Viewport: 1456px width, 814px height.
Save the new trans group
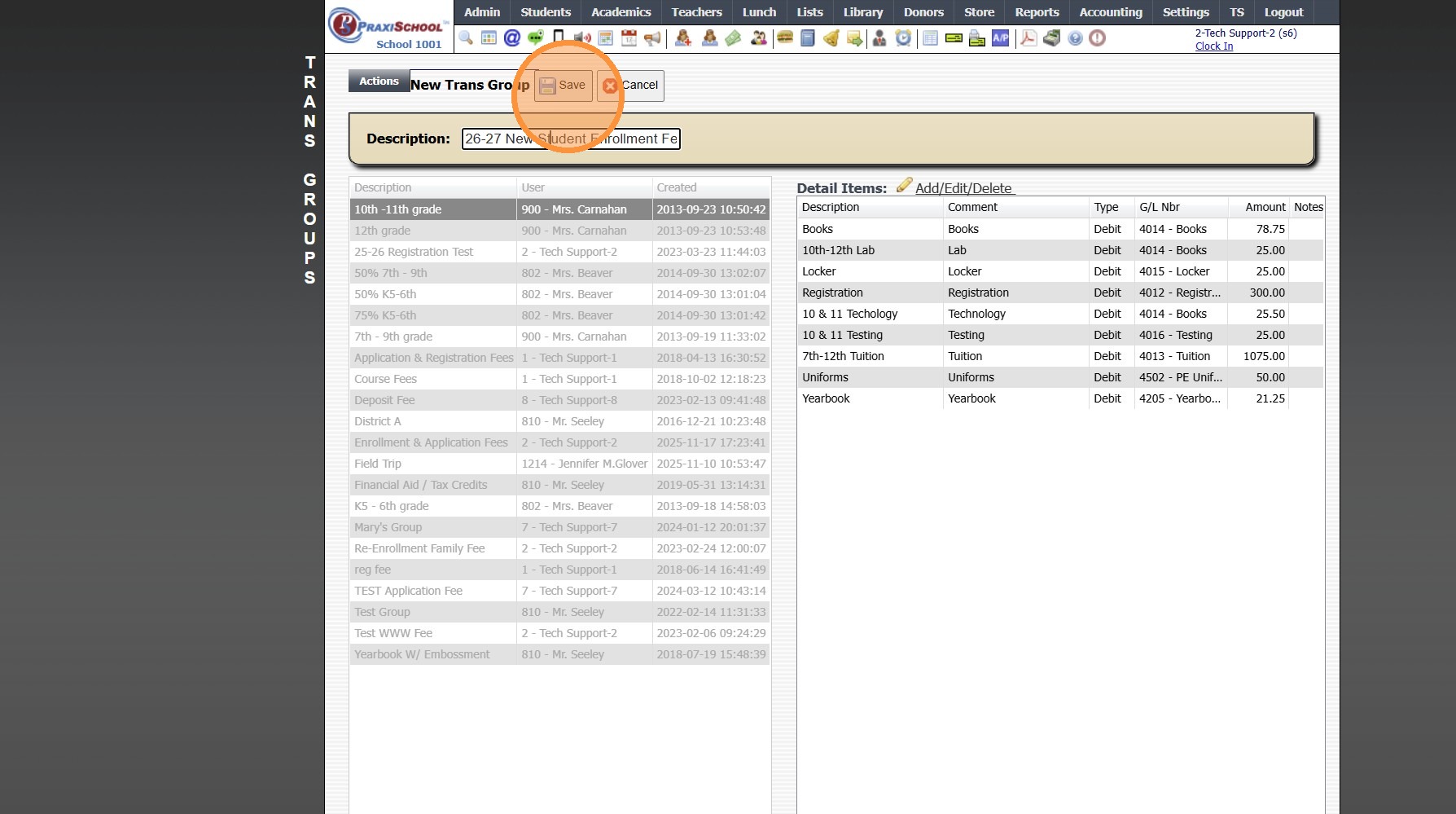(564, 86)
